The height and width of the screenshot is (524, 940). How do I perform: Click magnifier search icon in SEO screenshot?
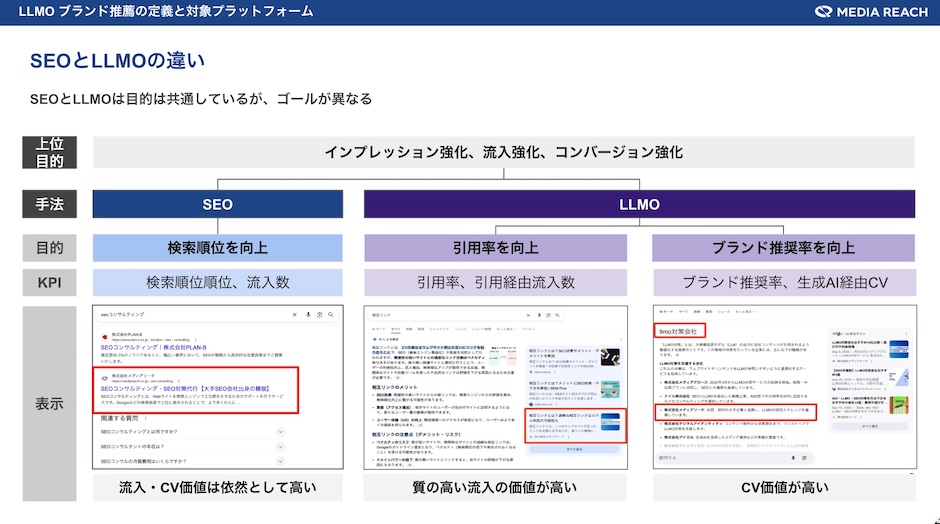[x=330, y=315]
